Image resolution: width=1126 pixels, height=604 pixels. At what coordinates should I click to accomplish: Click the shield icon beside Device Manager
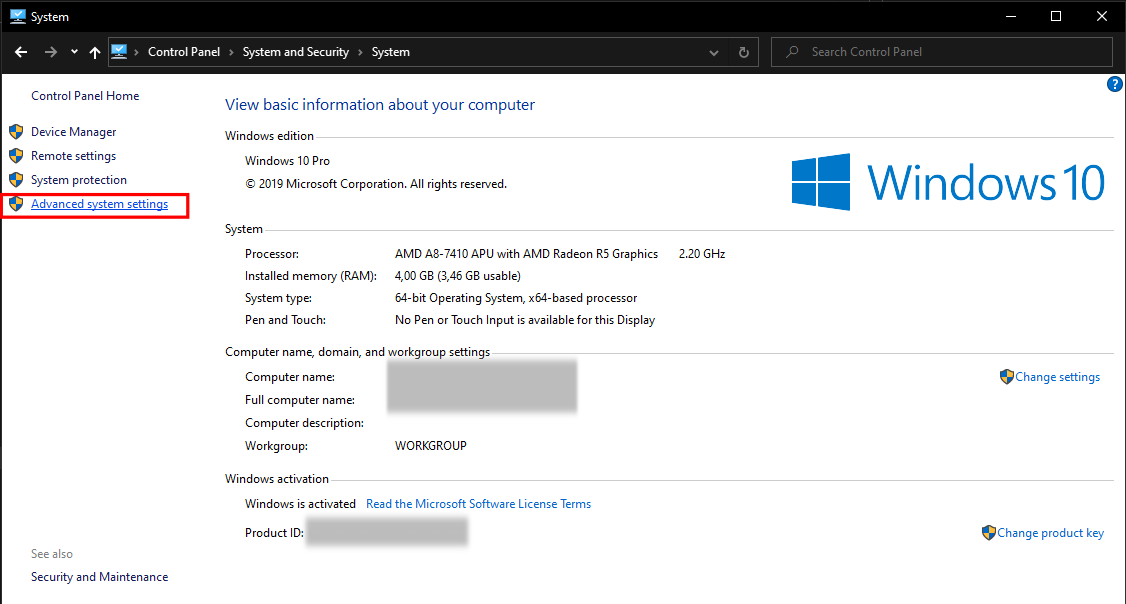(16, 132)
